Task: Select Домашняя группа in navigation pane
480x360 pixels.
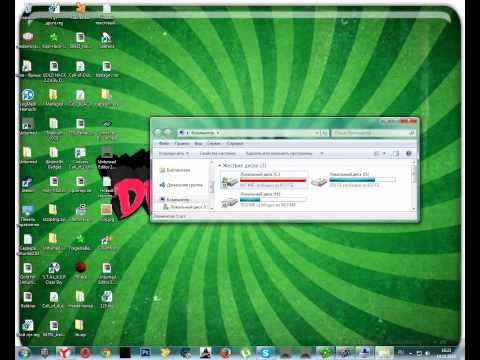Action: pyautogui.click(x=181, y=185)
